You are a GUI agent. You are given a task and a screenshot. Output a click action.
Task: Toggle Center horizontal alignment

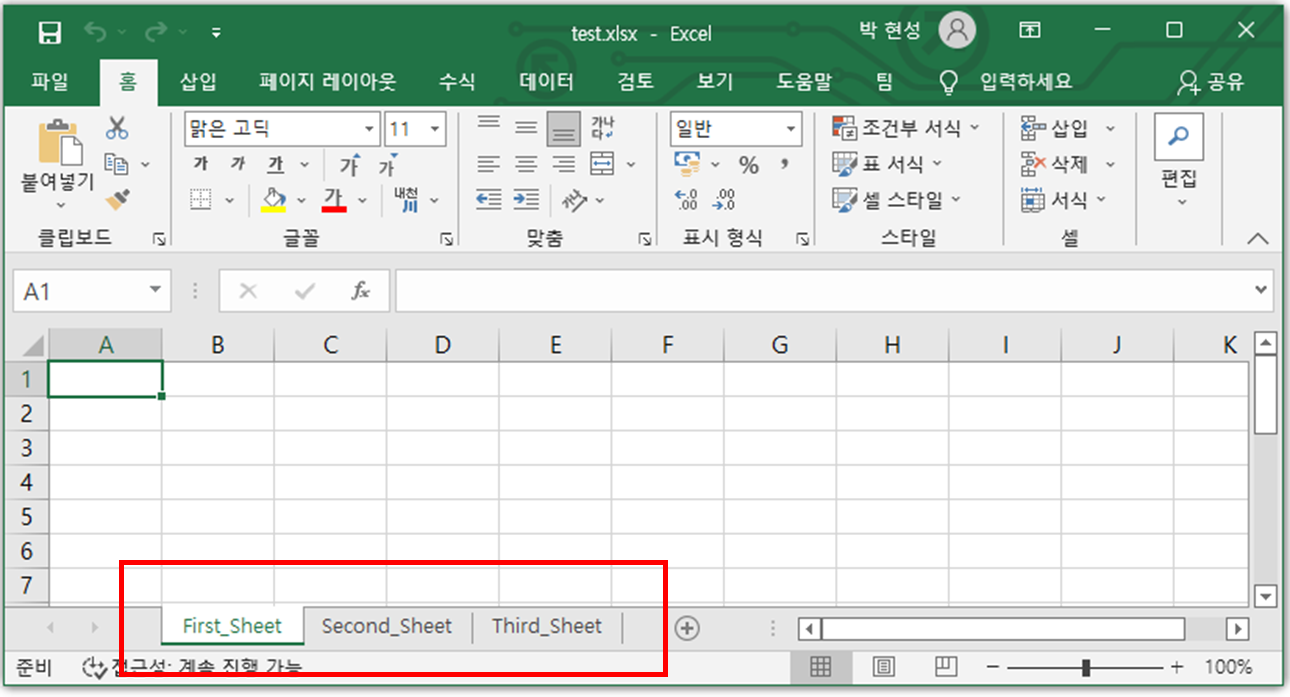(x=526, y=164)
